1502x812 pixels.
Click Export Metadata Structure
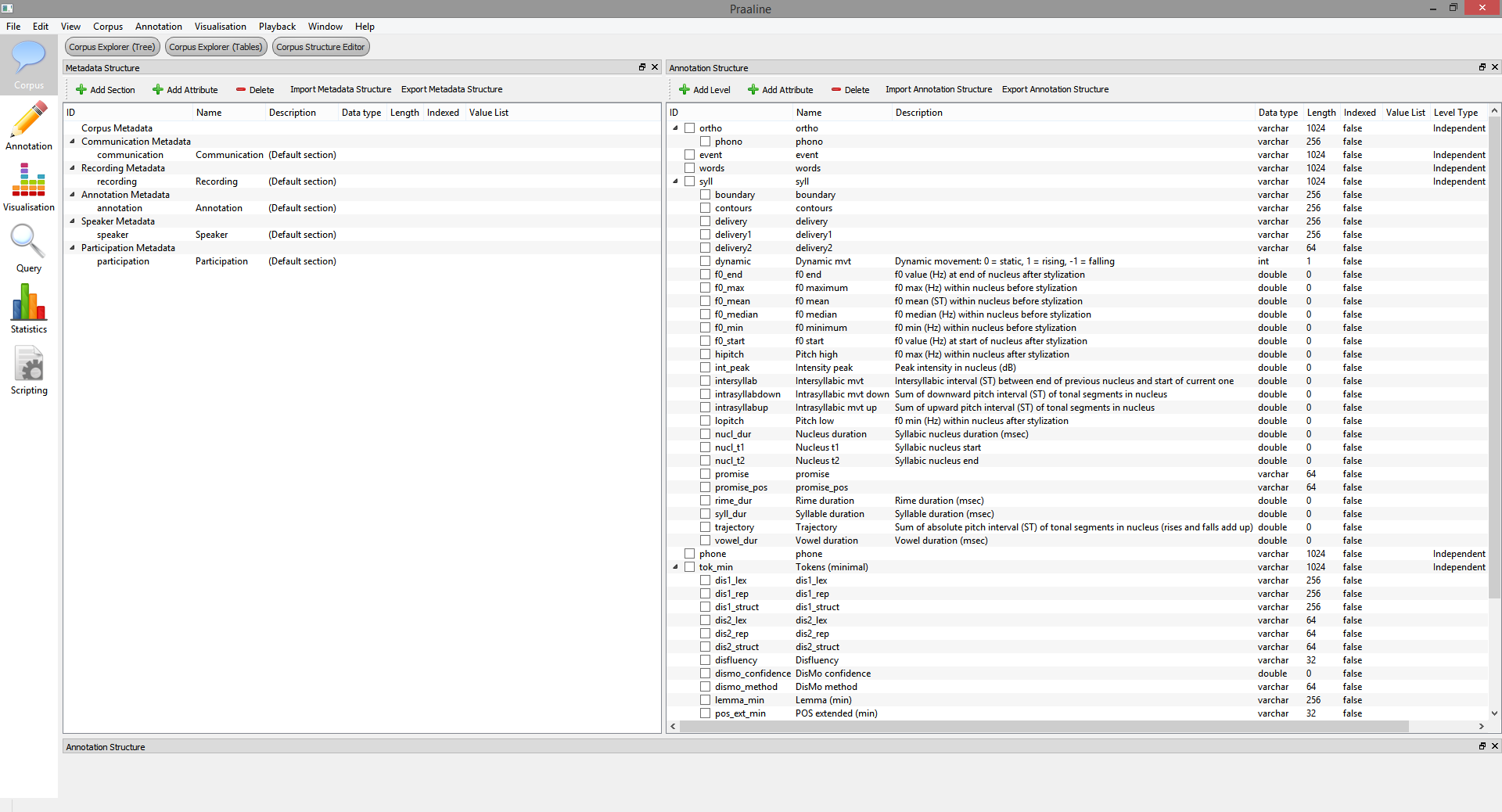pyautogui.click(x=451, y=90)
